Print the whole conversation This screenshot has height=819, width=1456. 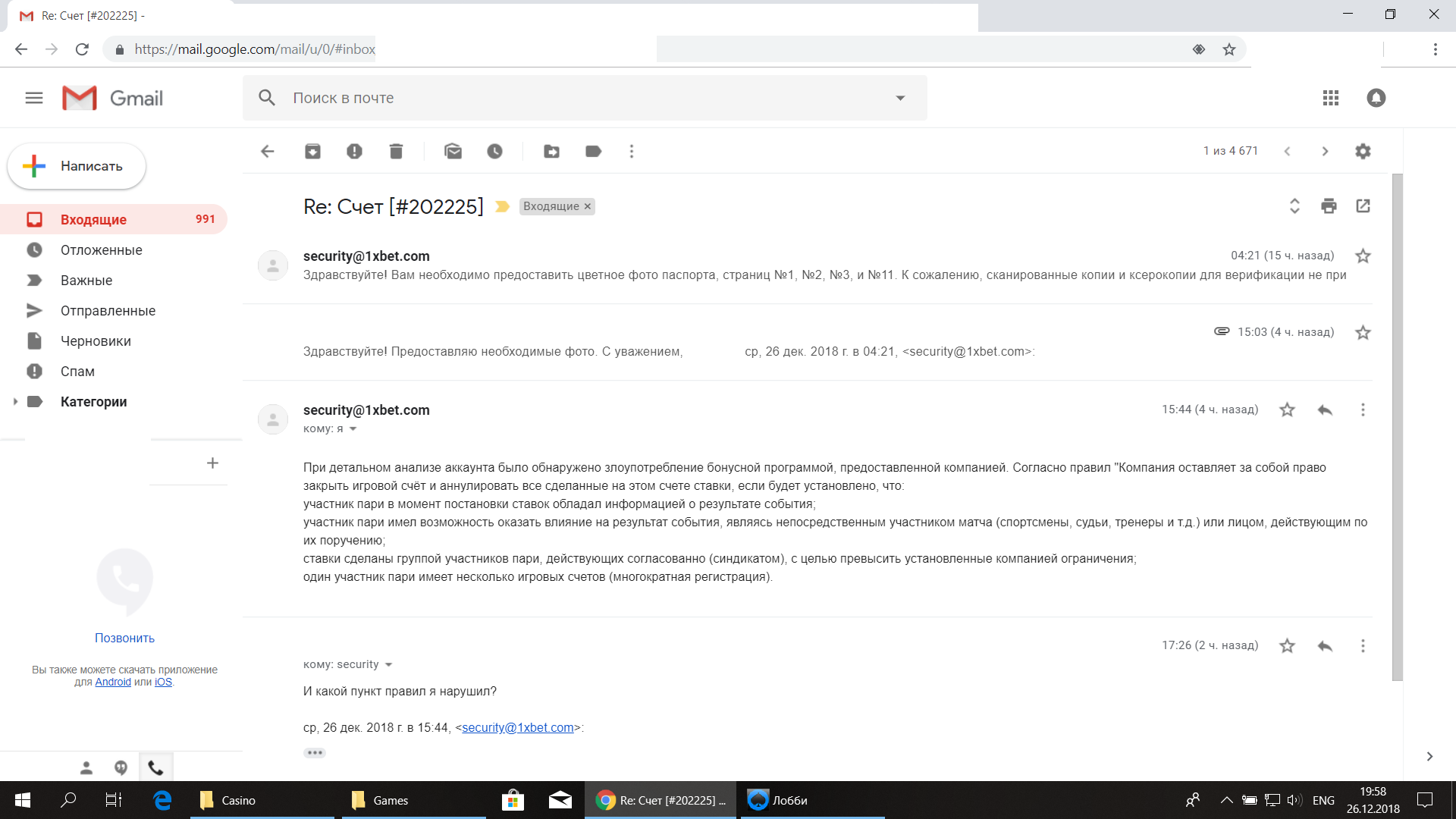1329,206
